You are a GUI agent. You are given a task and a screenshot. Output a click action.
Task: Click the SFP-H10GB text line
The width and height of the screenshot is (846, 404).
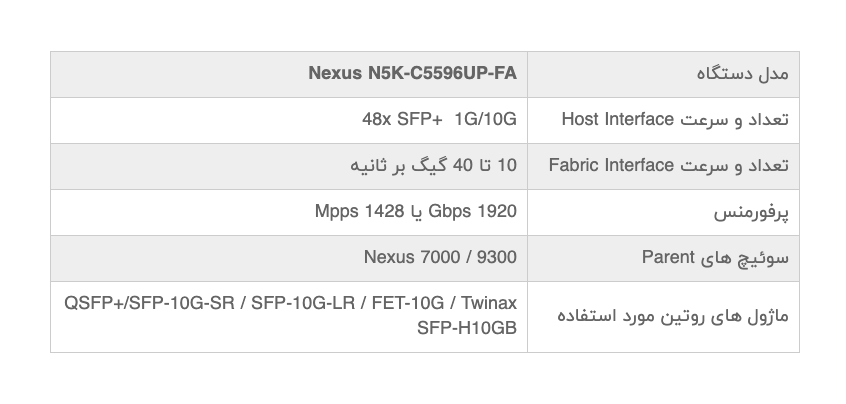(x=467, y=328)
